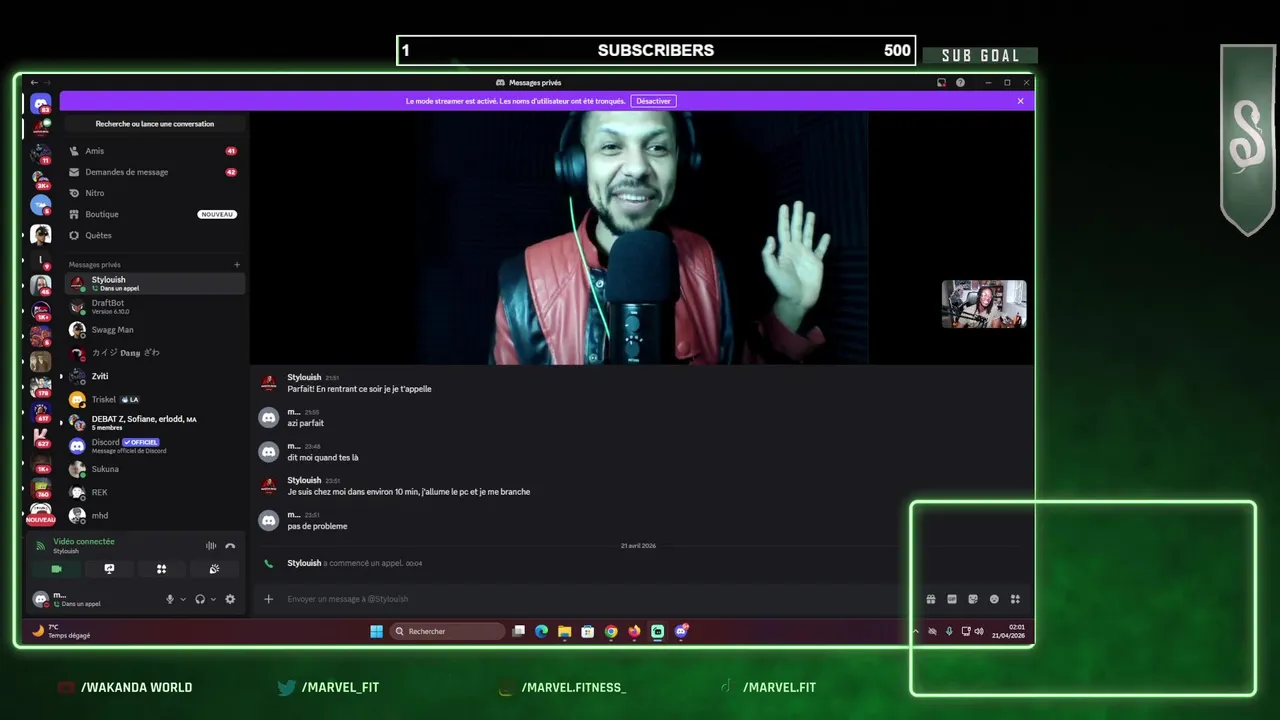1280x720 pixels.
Task: Open the soundboard button in call panel
Action: [x=214, y=569]
